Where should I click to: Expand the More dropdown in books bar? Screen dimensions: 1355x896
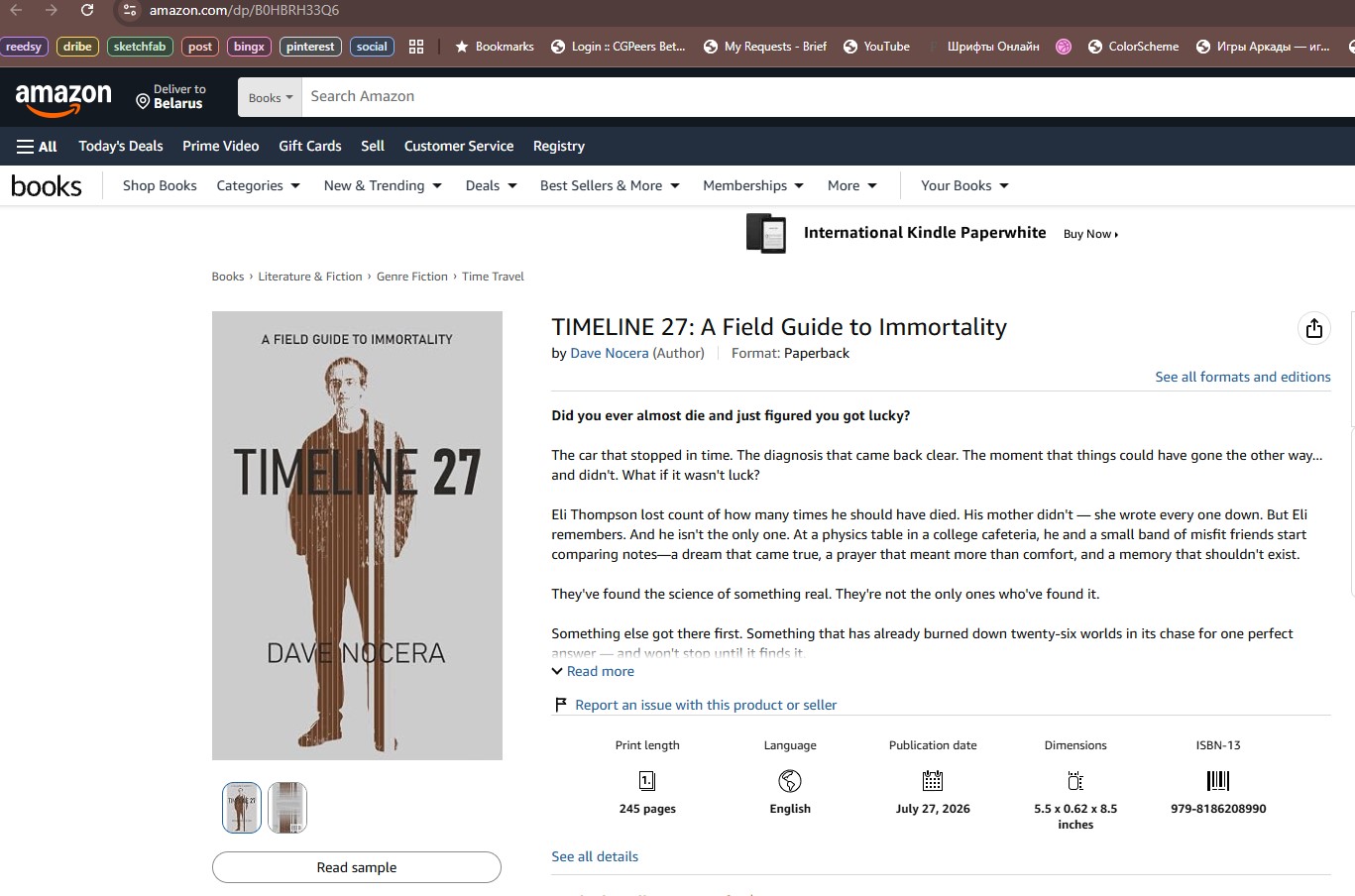pos(851,185)
